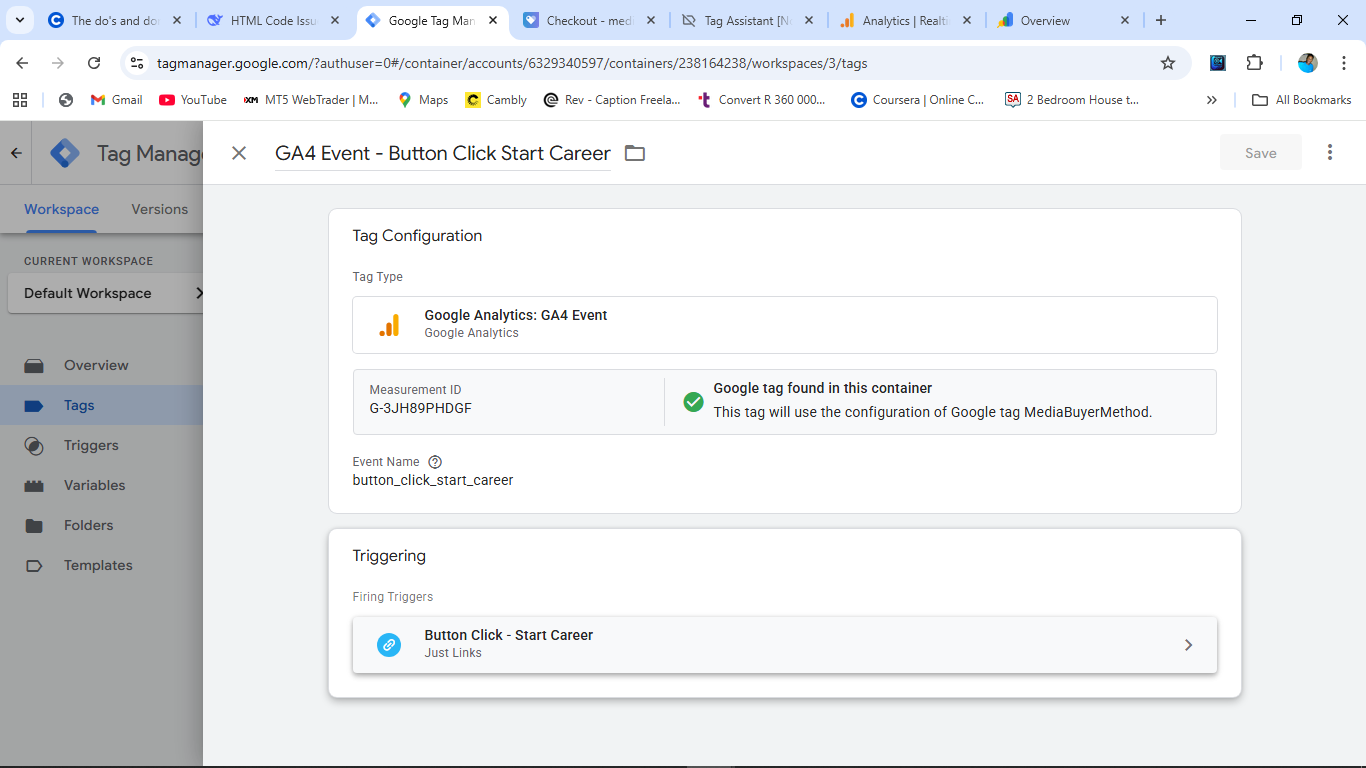Open the Convert R 360 000 bookmark
1366x768 pixels.
tap(762, 100)
